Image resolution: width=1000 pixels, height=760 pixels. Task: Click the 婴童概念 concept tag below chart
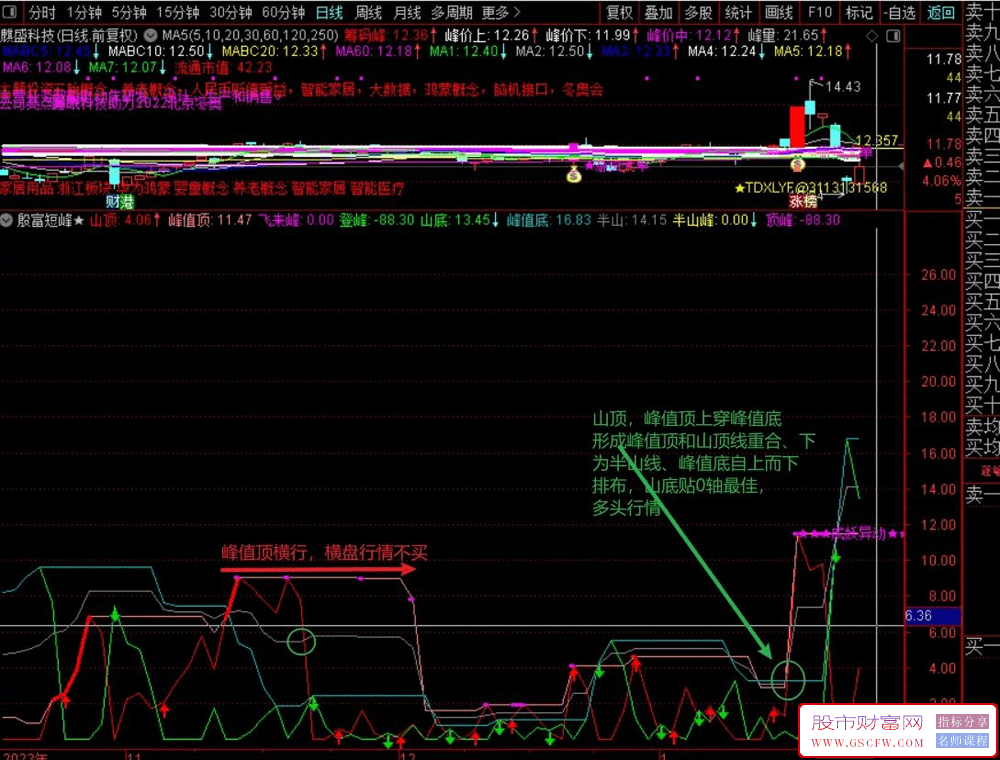(201, 188)
